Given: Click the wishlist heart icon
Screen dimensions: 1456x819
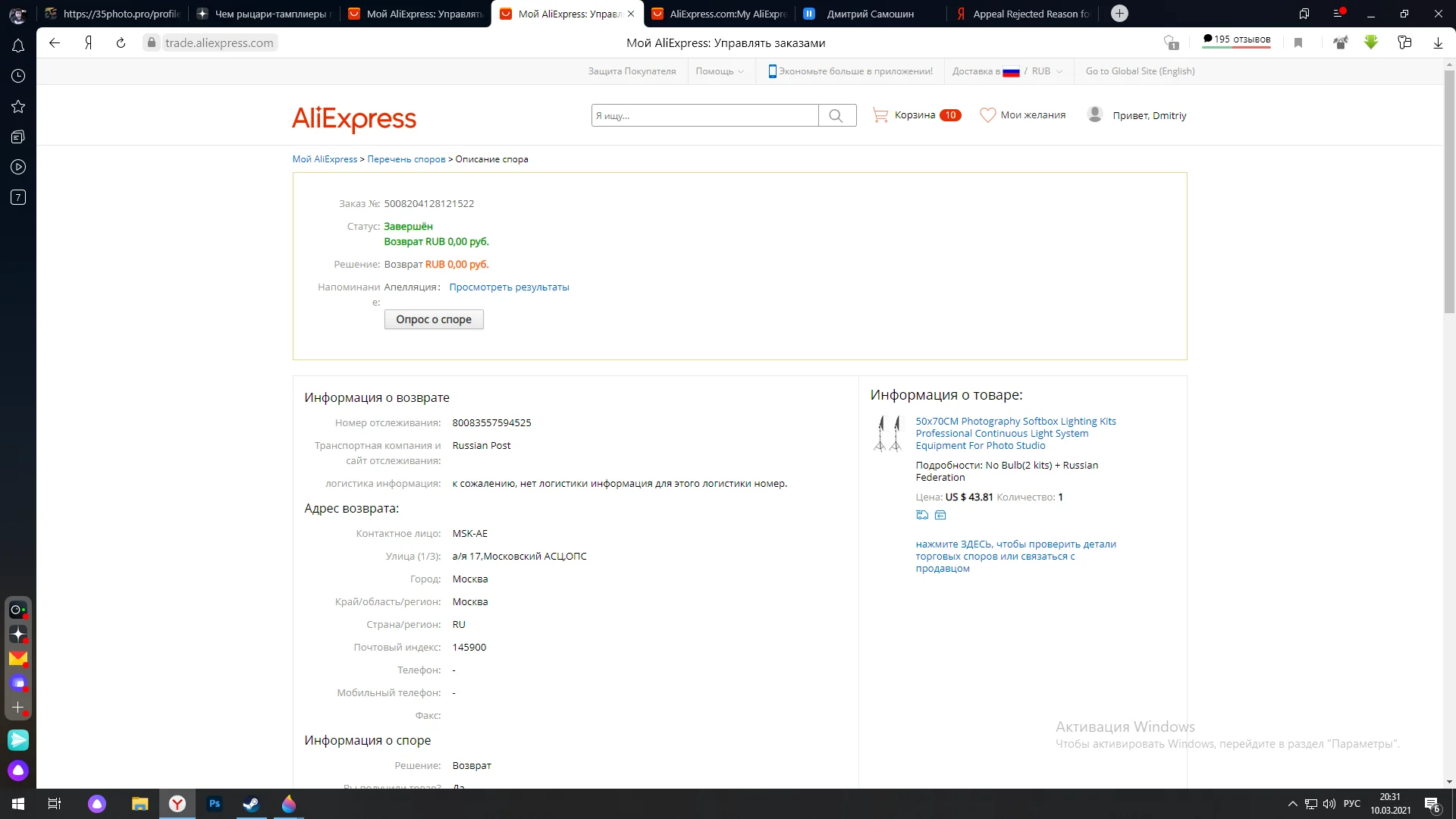Looking at the screenshot, I should point(987,115).
